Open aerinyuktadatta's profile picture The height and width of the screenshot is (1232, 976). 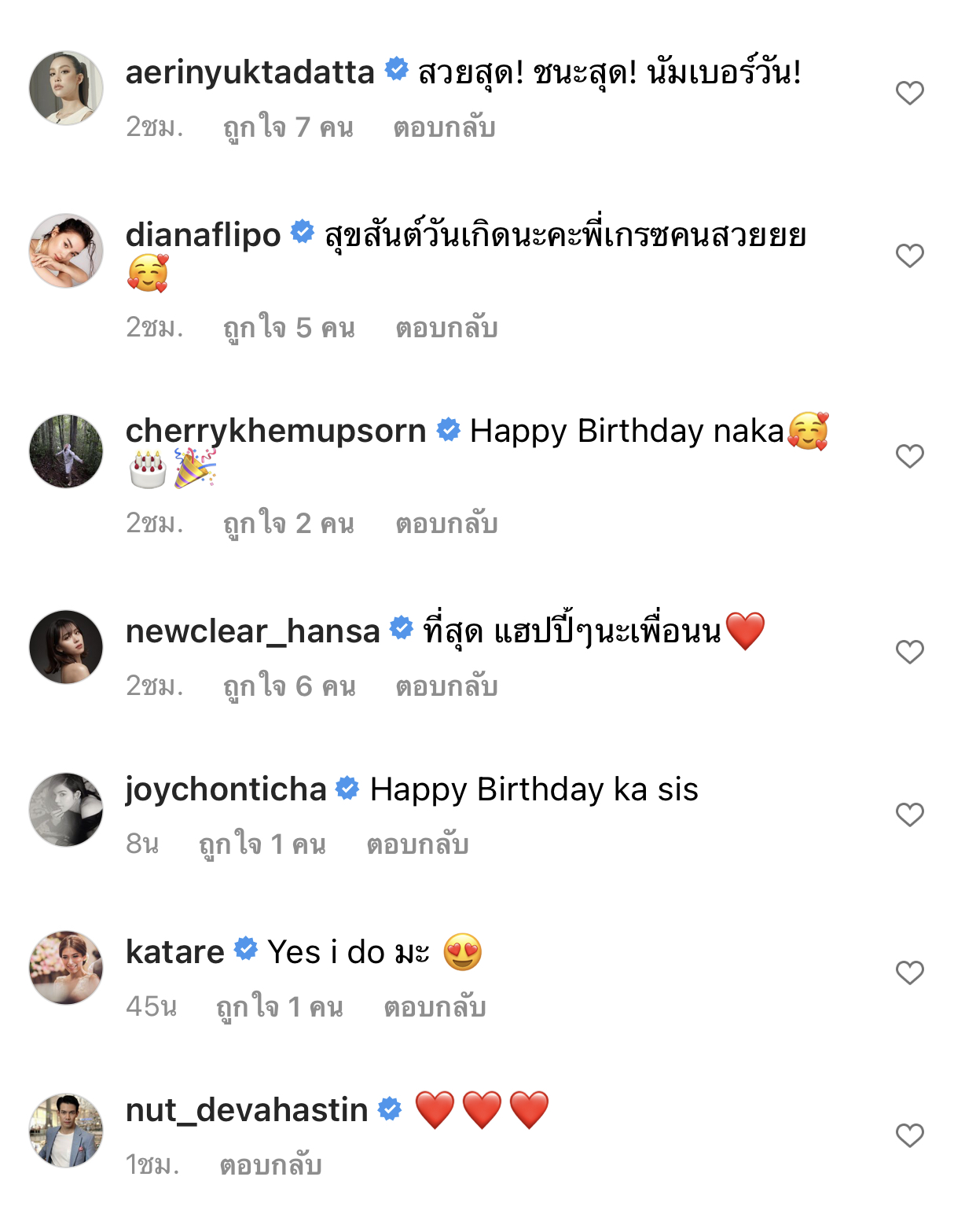(66, 88)
